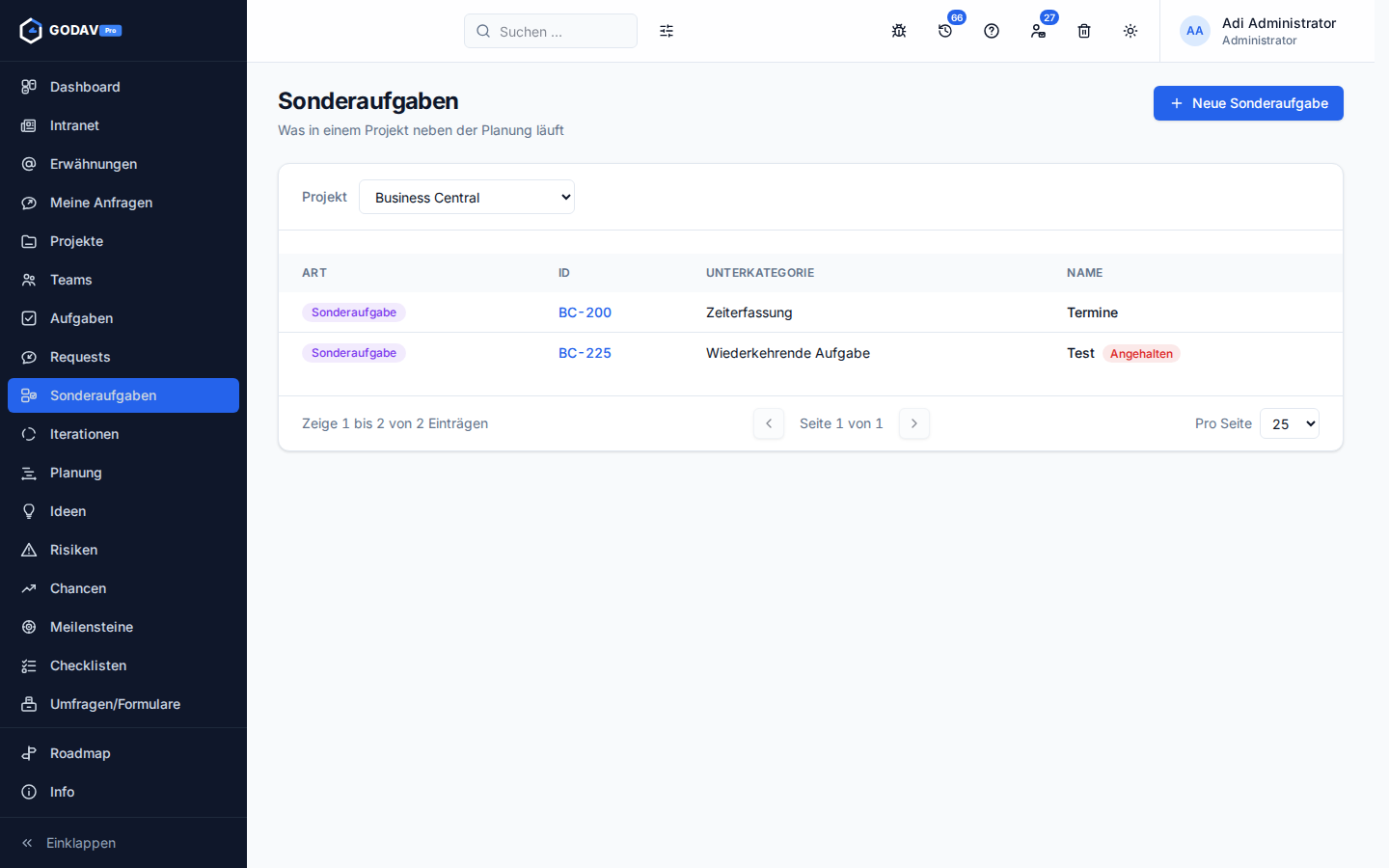Click Neue Sonderaufgabe button

click(1248, 103)
